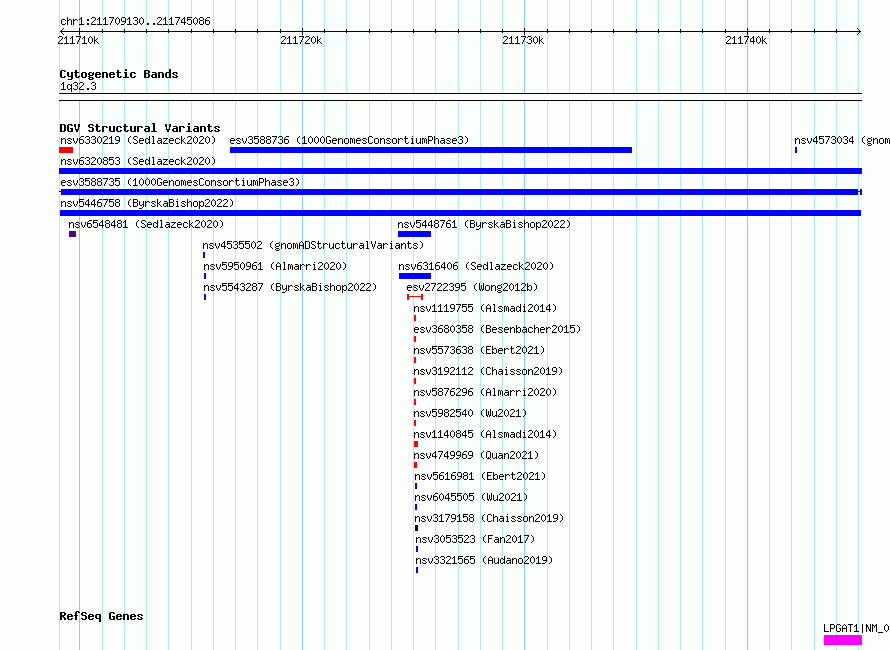Open nsv5982540 (Wu2021) label
The height and width of the screenshot is (650, 890).
(470, 413)
